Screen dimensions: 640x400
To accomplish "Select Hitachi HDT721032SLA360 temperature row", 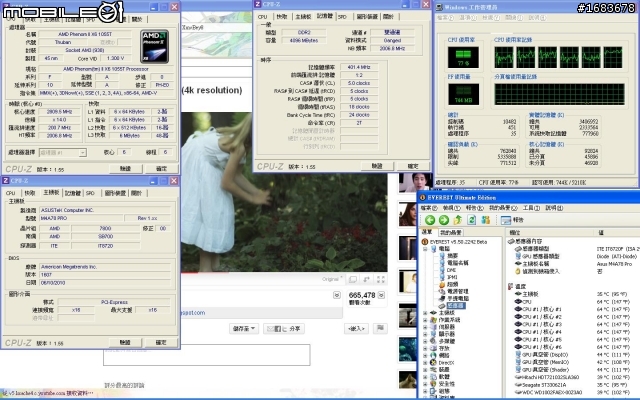I will [x=572, y=377].
